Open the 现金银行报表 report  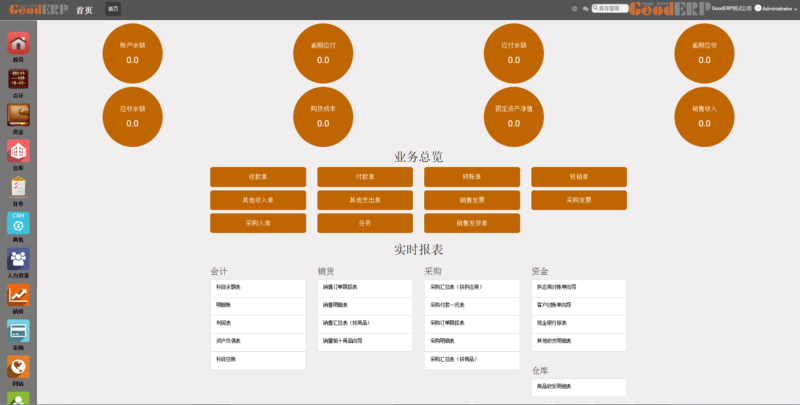tap(579, 323)
